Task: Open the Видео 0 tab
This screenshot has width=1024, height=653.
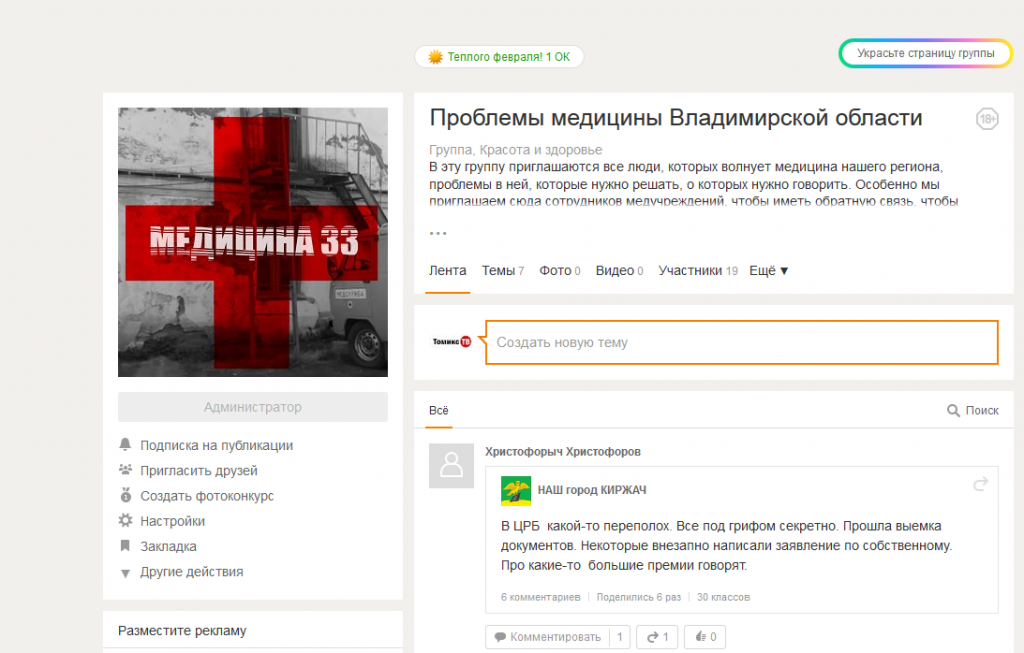Action: point(619,270)
